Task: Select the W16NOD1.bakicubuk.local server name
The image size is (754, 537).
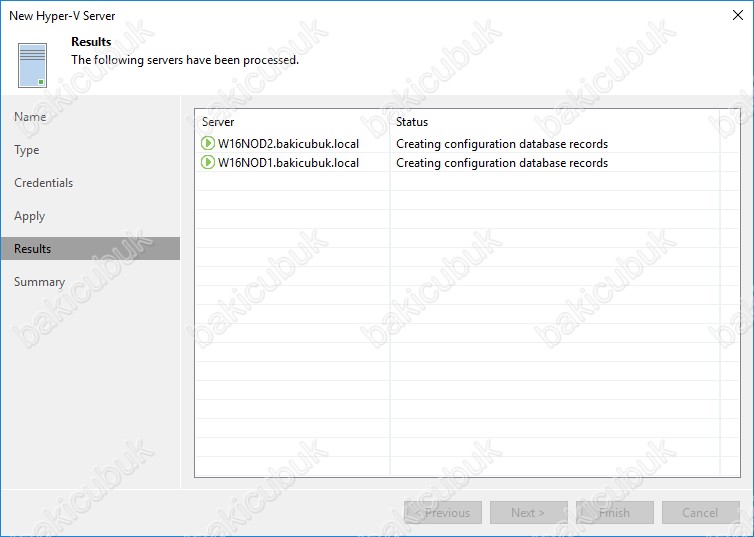Action: pyautogui.click(x=289, y=163)
